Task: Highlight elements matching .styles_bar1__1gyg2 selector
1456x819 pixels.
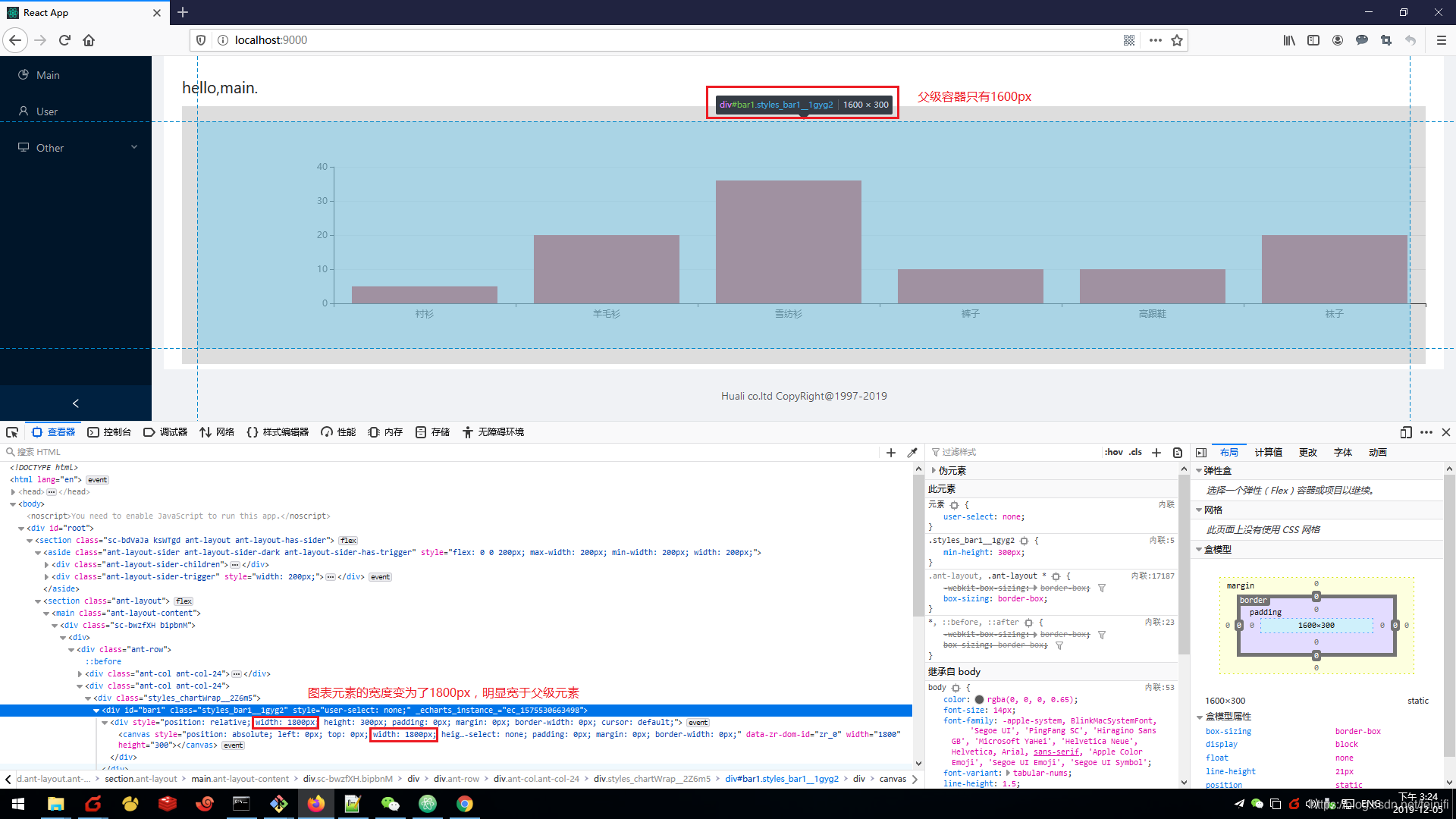Action: point(1024,541)
